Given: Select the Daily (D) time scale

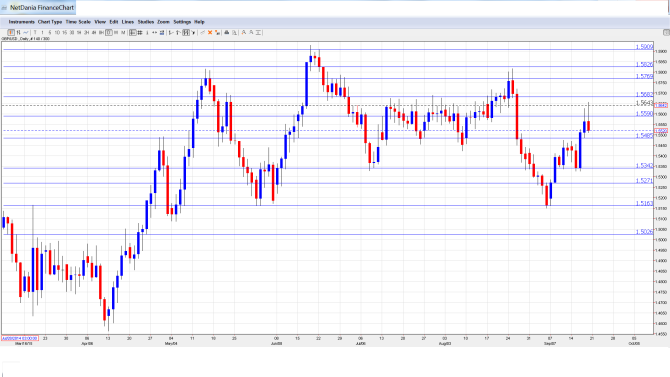Looking at the screenshot, I should (109, 32).
